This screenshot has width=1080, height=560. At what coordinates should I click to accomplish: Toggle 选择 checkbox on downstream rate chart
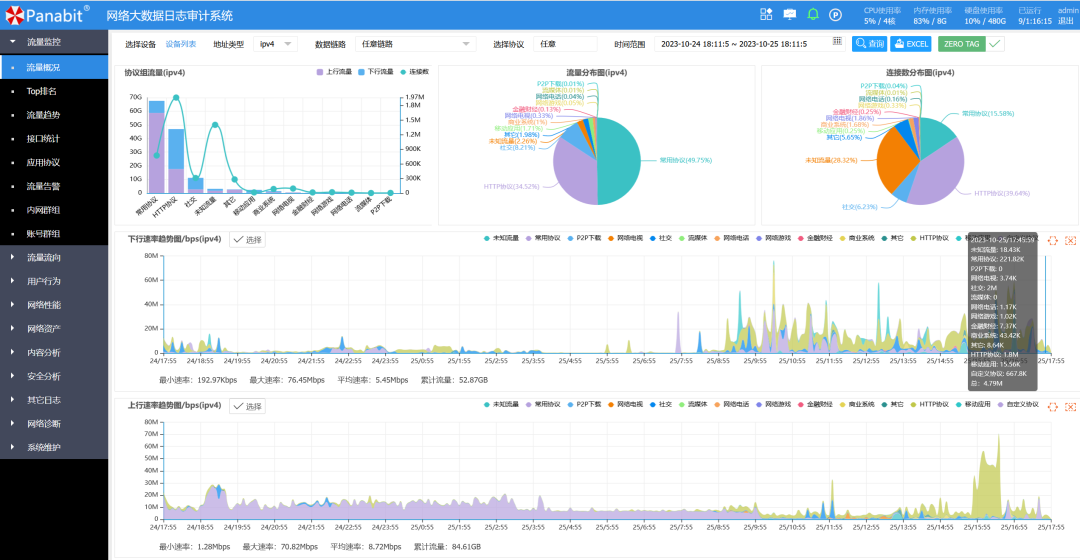coord(248,240)
